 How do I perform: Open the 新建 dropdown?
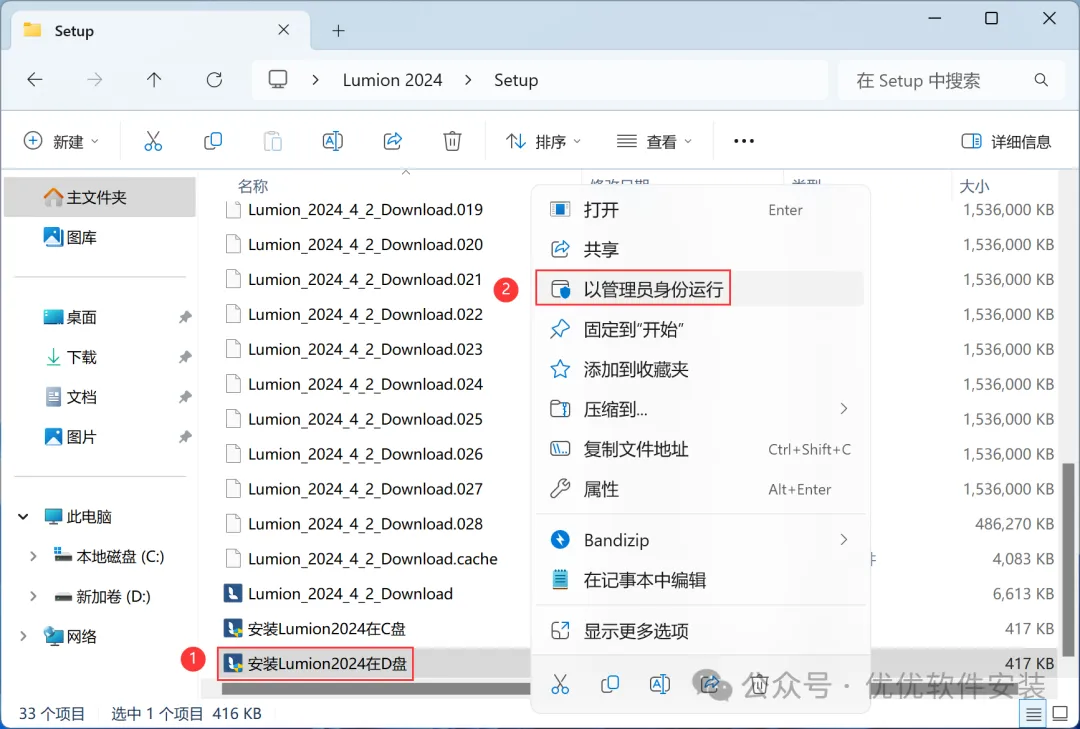[61, 141]
